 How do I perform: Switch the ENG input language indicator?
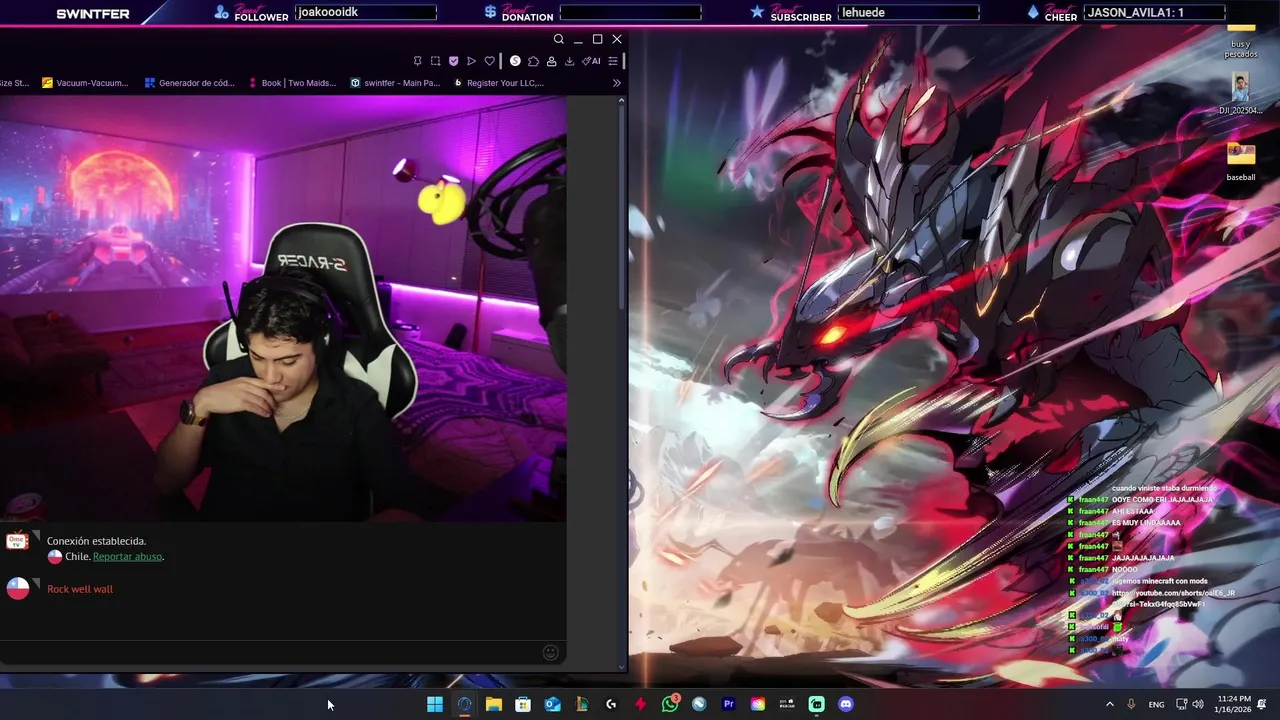1156,704
